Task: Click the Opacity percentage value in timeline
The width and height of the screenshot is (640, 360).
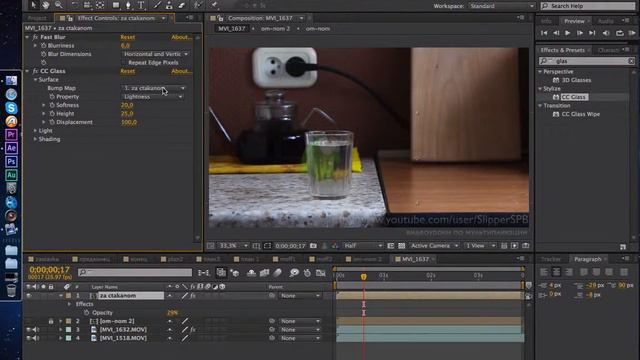Action: (172, 313)
